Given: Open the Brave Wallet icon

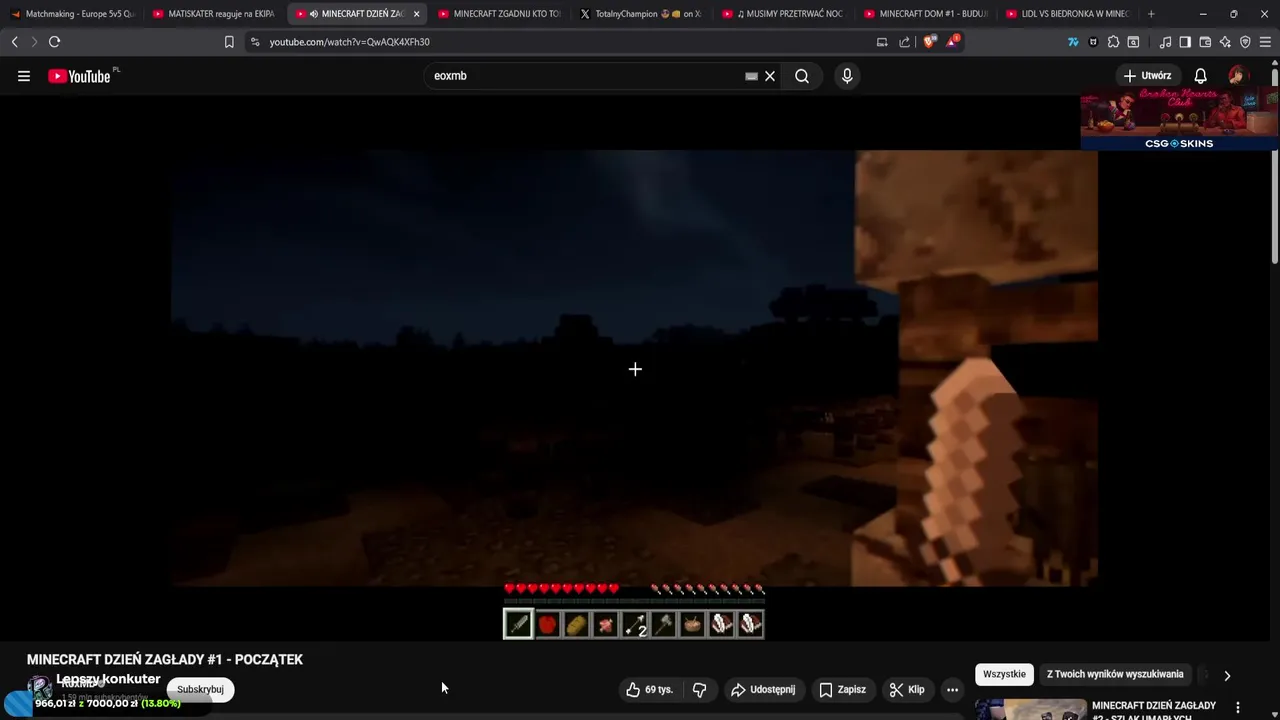Looking at the screenshot, I should pos(1205,42).
